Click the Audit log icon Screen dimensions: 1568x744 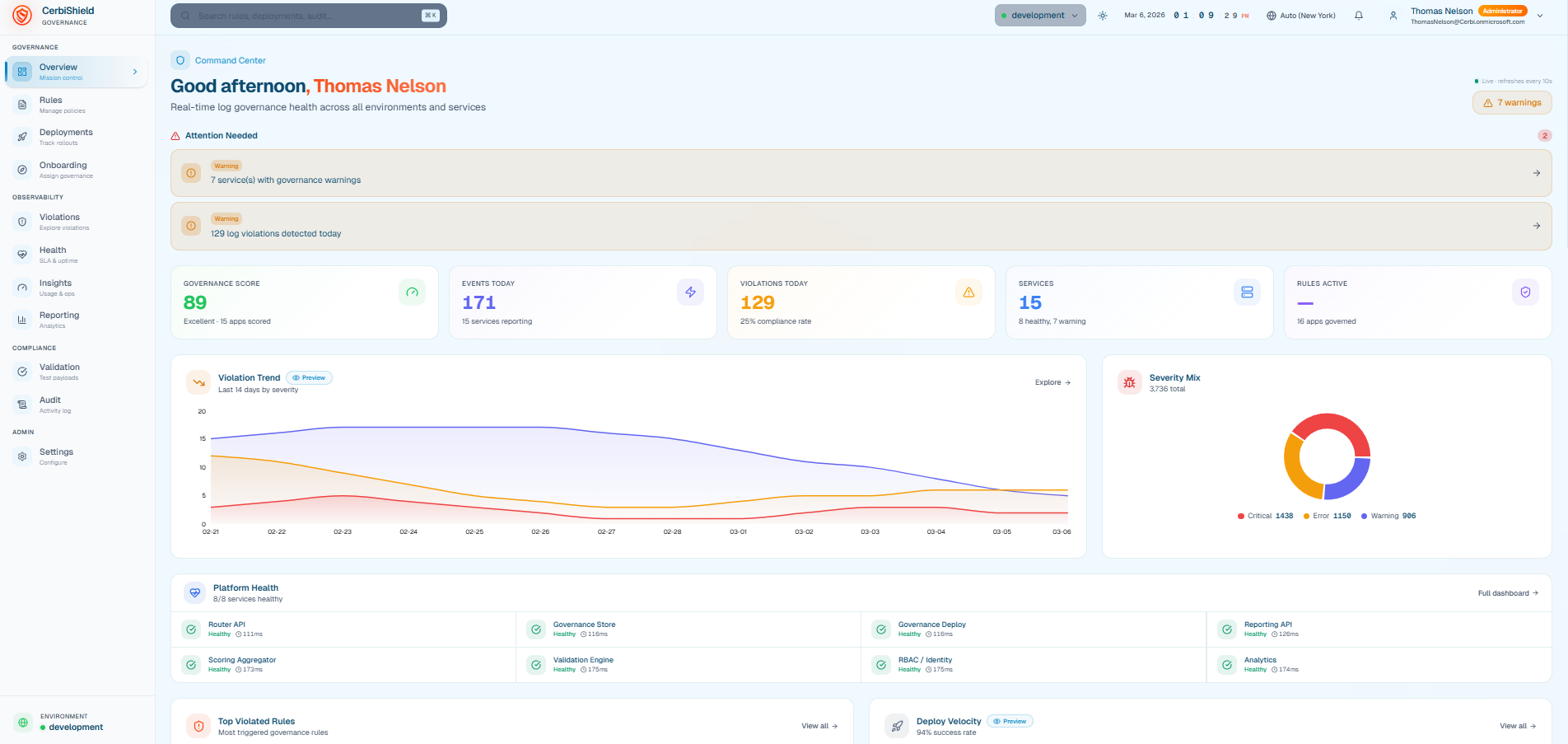coord(22,405)
